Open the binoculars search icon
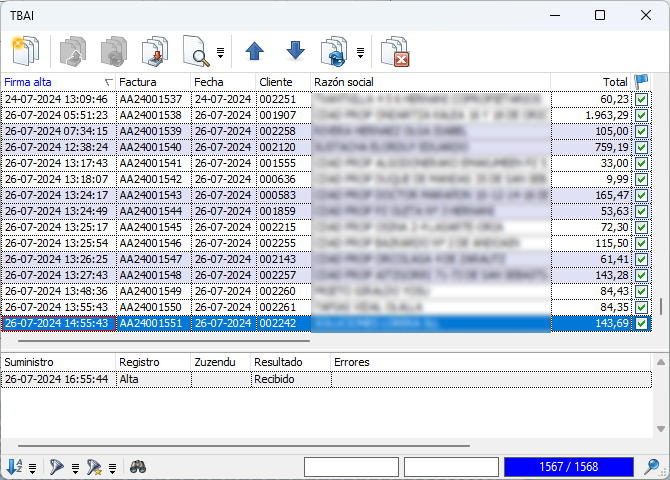670x480 pixels. (138, 467)
